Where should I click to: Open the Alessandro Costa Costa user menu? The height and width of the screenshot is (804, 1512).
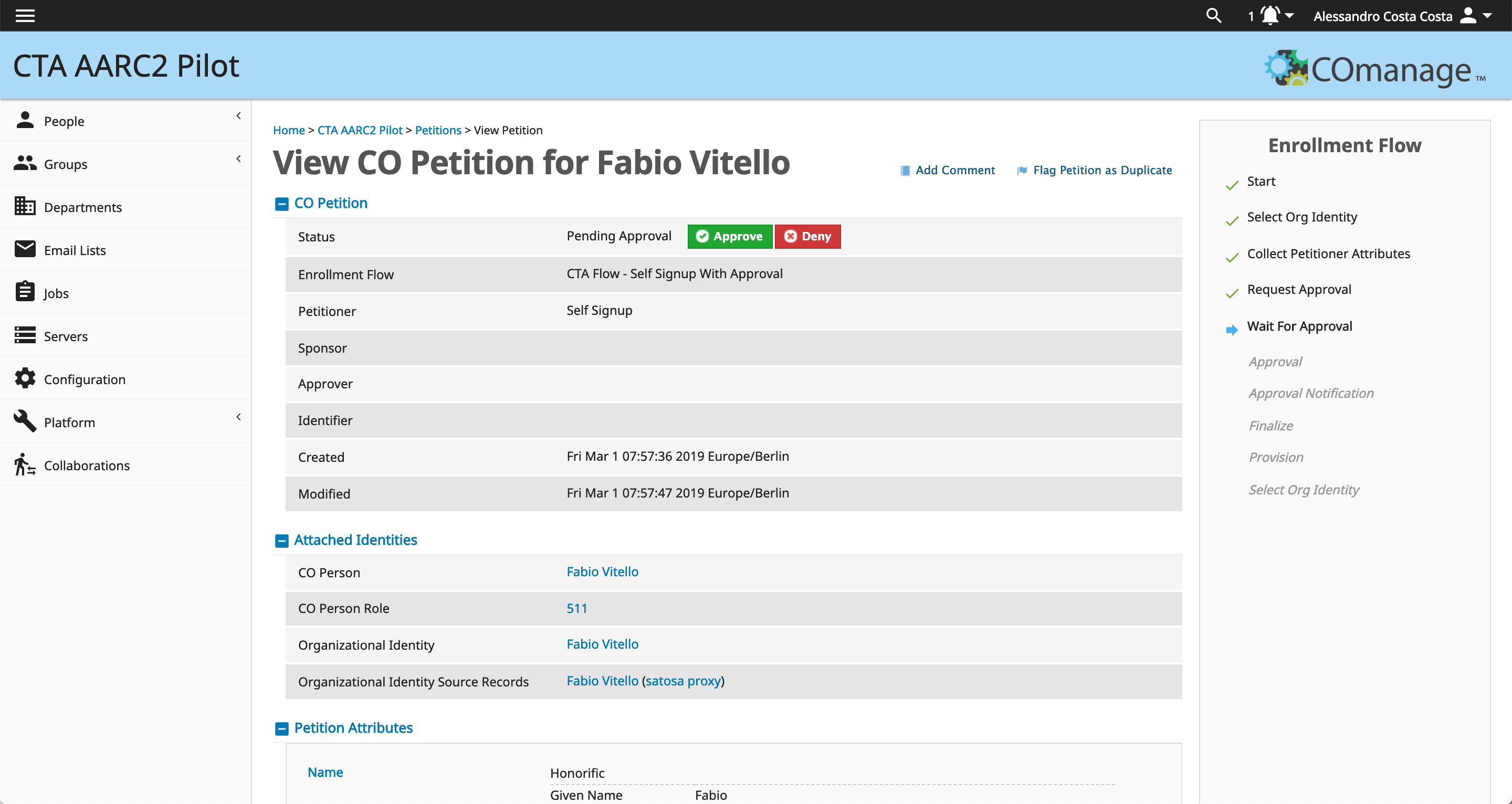point(1403,16)
